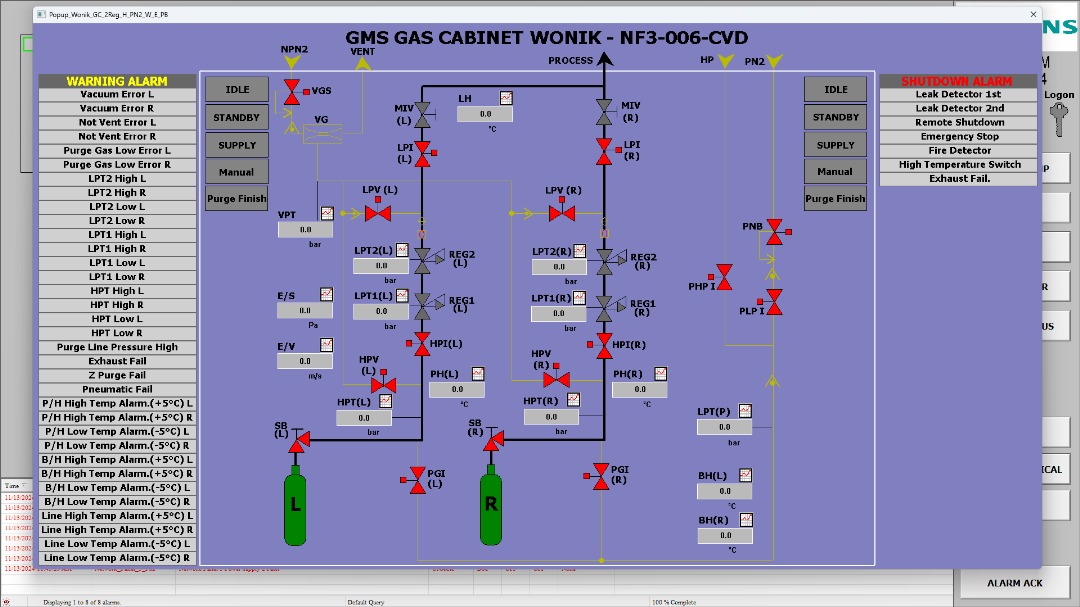Click the HPT(L) pressure value field

(x=364, y=418)
